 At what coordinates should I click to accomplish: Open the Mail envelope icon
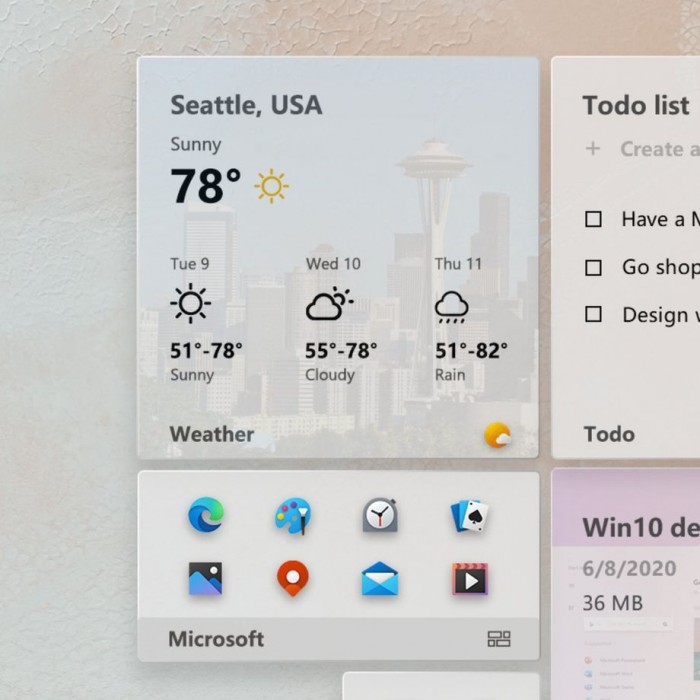click(379, 579)
